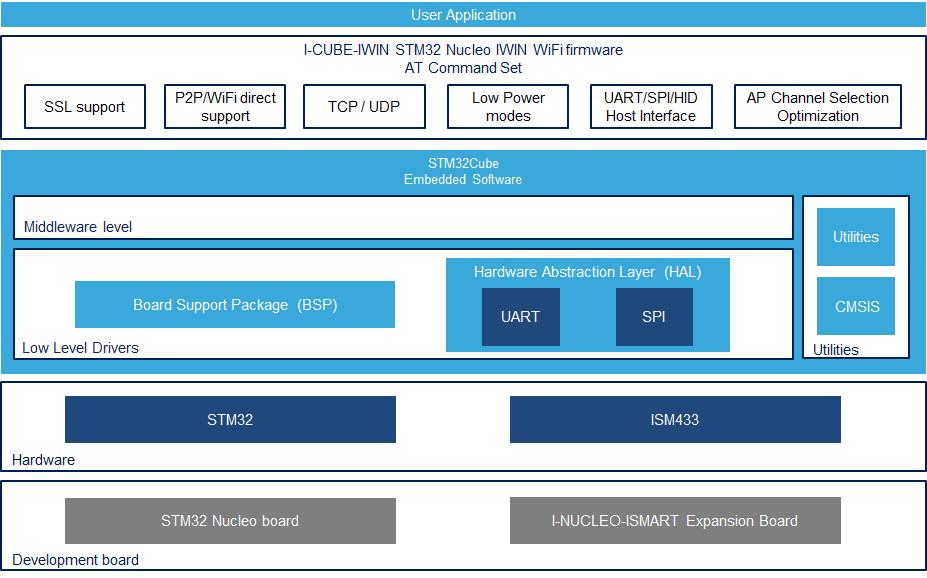Select the CMSIS block
927x578 pixels.
855,306
